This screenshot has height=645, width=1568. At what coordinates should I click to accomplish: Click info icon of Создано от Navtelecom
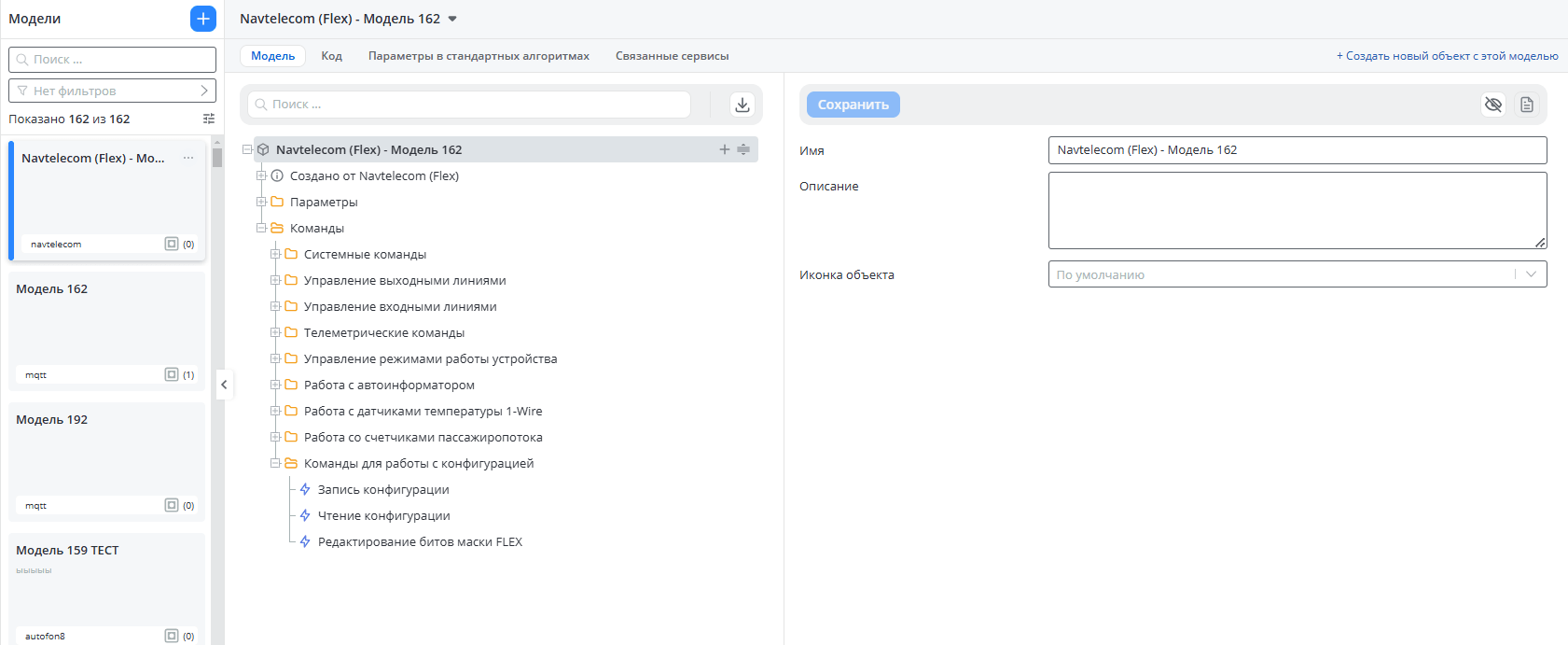pyautogui.click(x=277, y=175)
